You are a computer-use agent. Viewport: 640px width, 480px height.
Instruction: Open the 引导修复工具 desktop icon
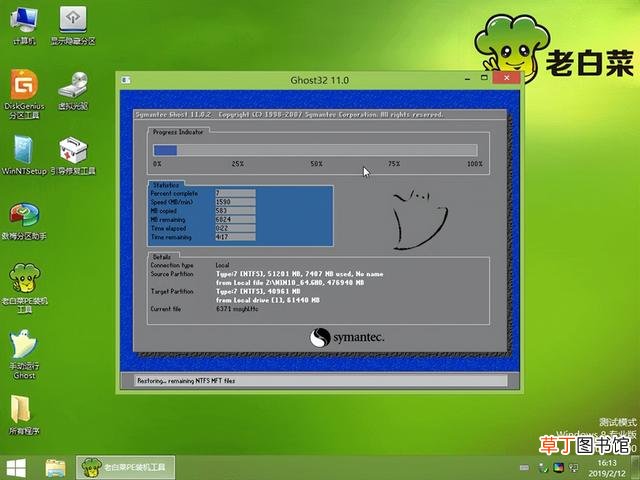73,155
